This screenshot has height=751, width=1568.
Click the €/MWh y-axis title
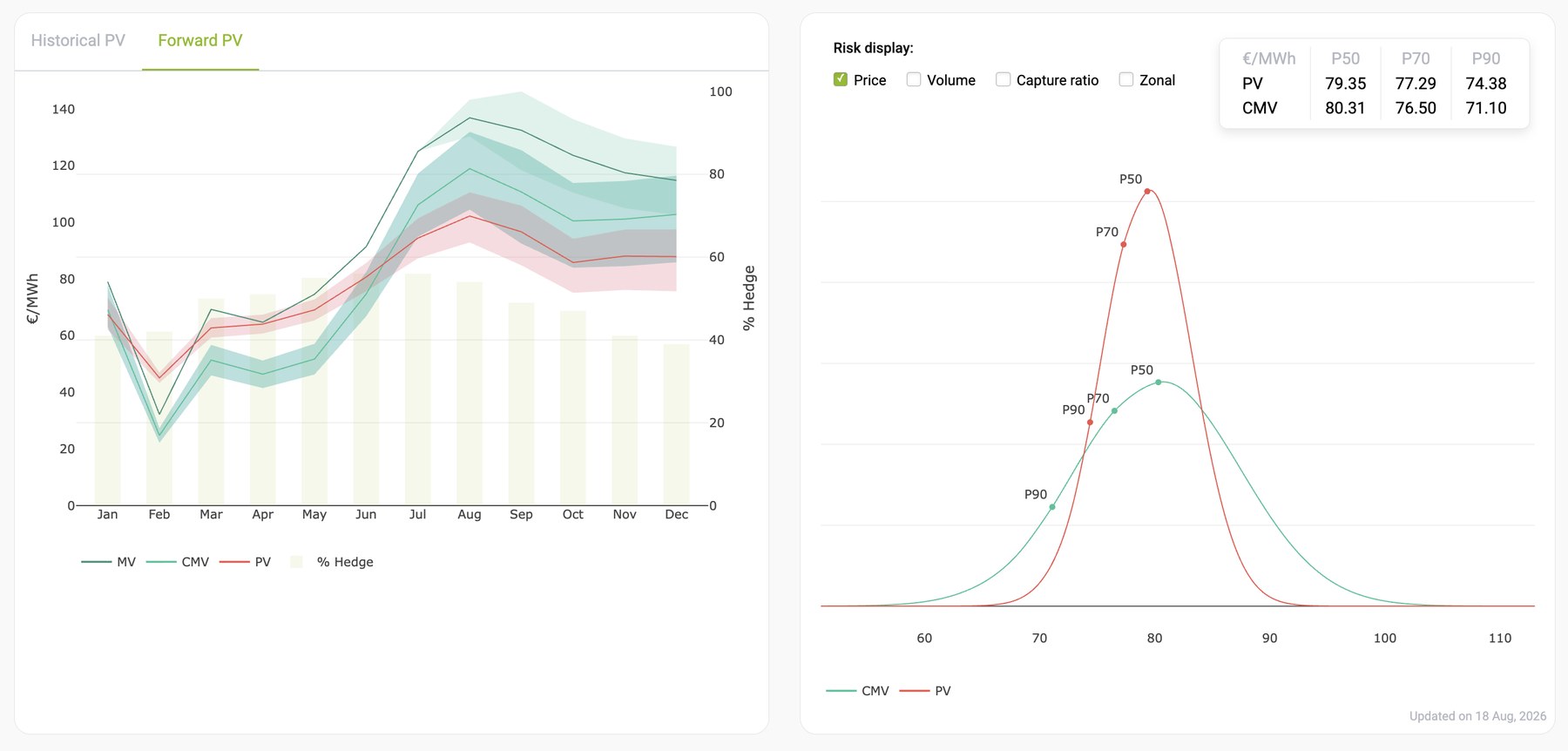32,299
